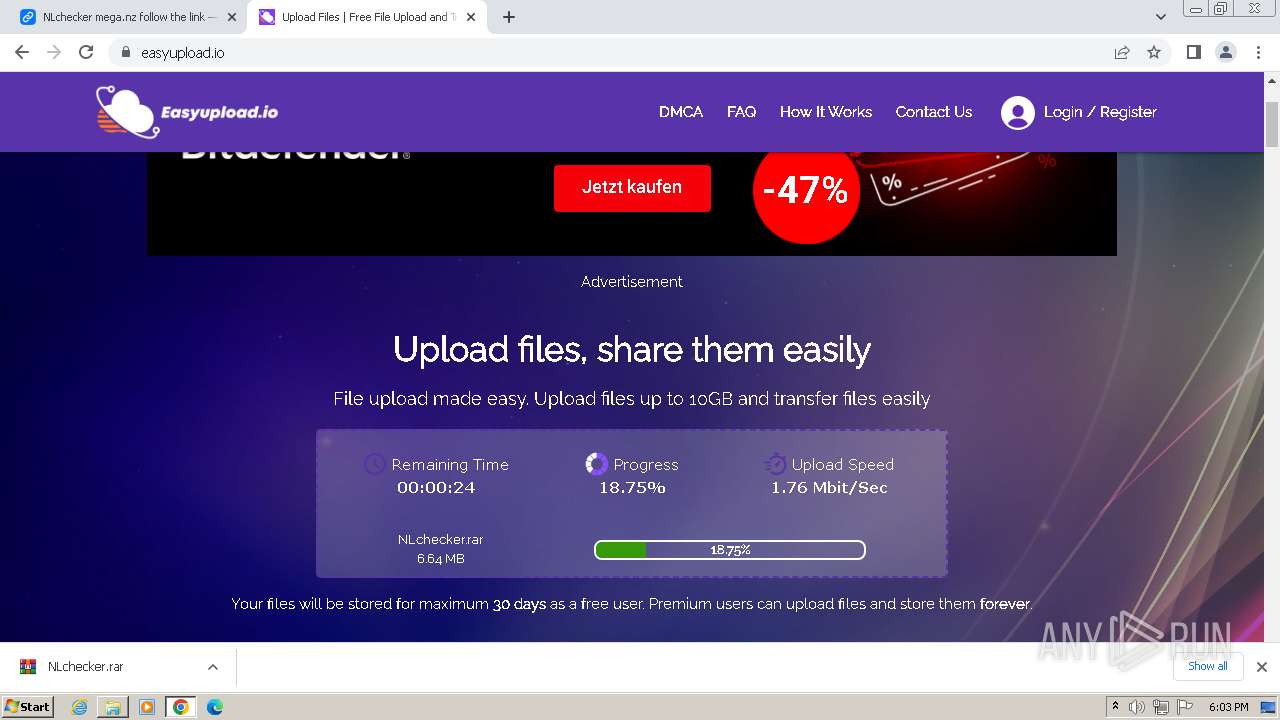Image resolution: width=1280 pixels, height=720 pixels.
Task: Expand options for NLchecker.rar download
Action: tap(212, 667)
